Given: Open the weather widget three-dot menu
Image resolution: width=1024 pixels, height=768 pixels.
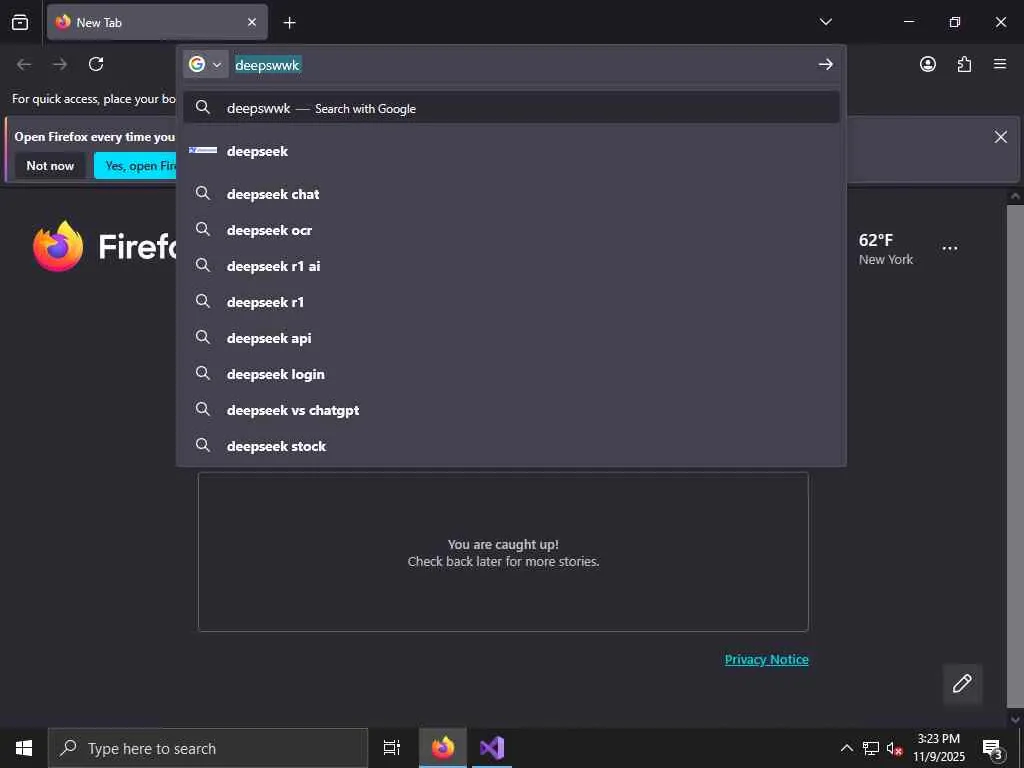Looking at the screenshot, I should click(950, 248).
